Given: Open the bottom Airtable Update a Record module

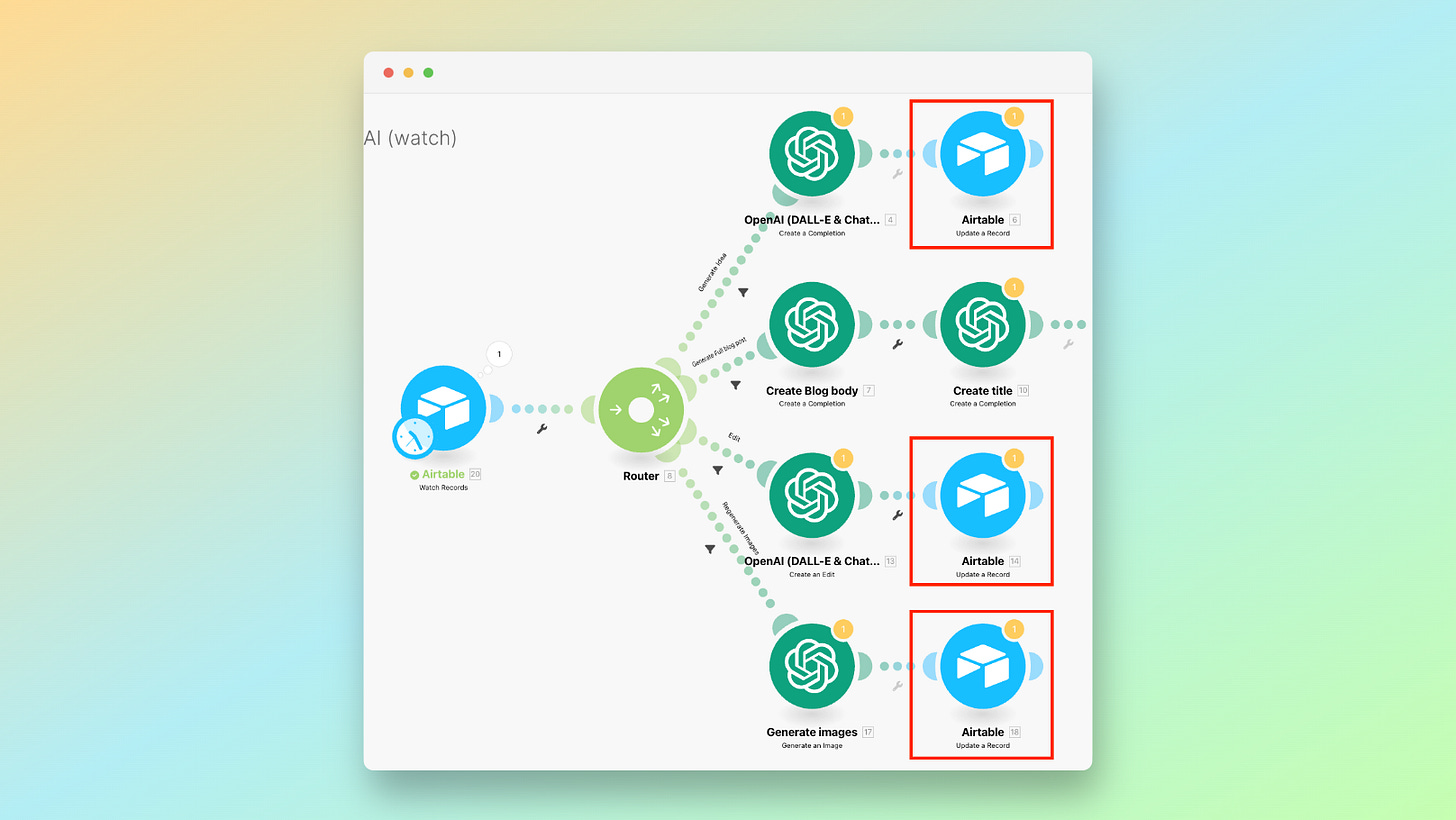Looking at the screenshot, I should [982, 666].
